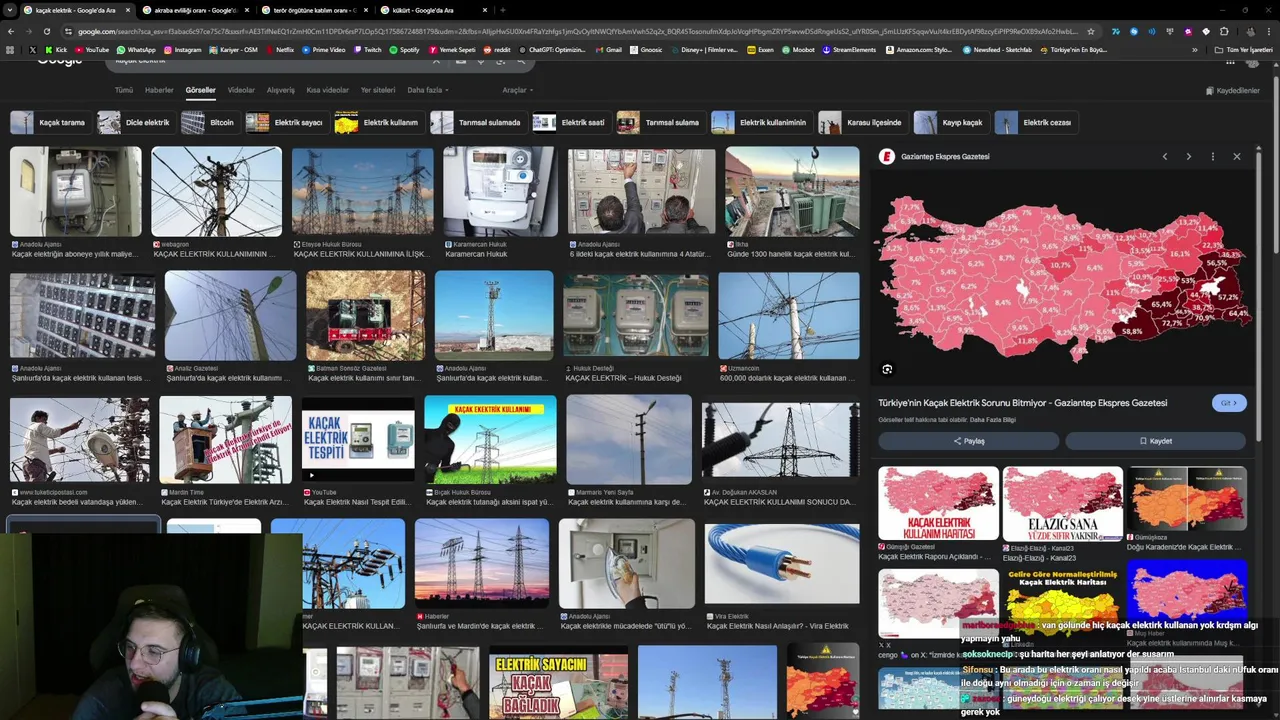Select the 'Kayıp kaçak' filter chip
The image size is (1280, 720).
tap(951, 122)
